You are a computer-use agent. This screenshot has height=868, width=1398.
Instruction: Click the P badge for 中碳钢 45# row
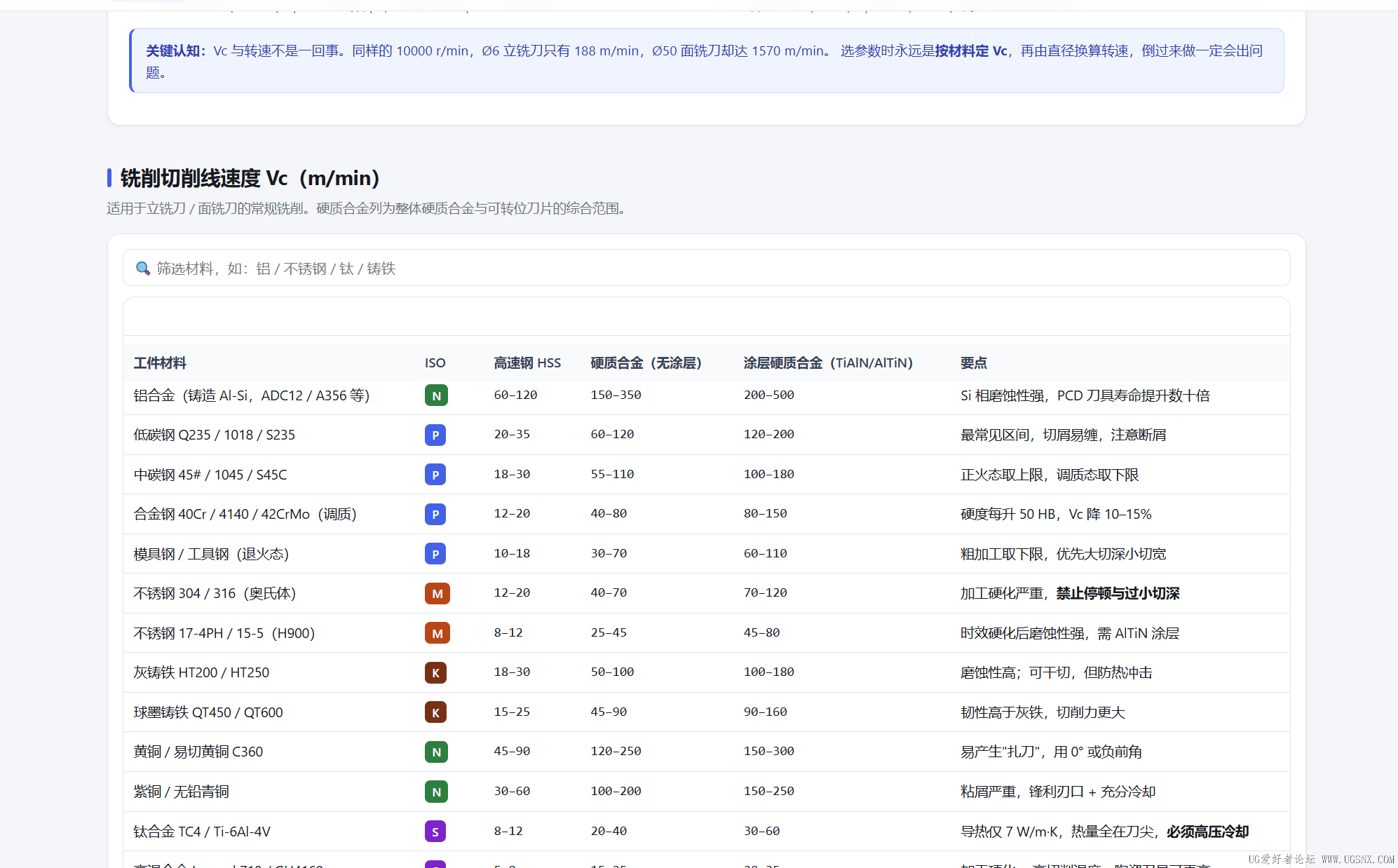[435, 475]
